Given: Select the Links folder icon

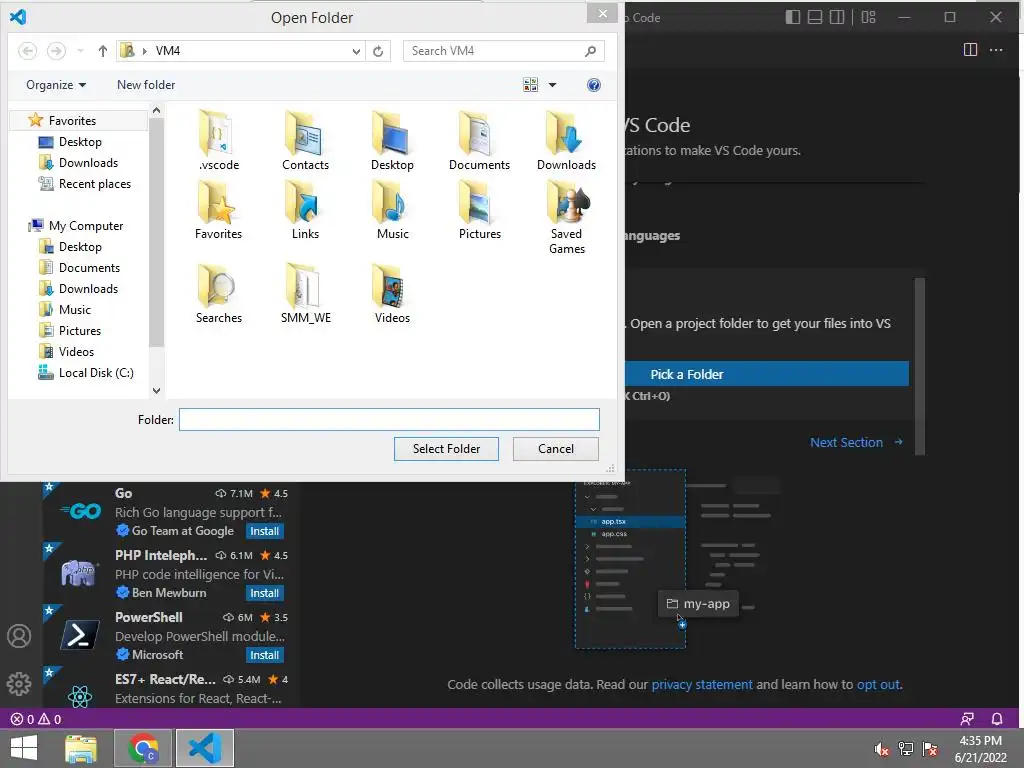Looking at the screenshot, I should click(x=305, y=210).
